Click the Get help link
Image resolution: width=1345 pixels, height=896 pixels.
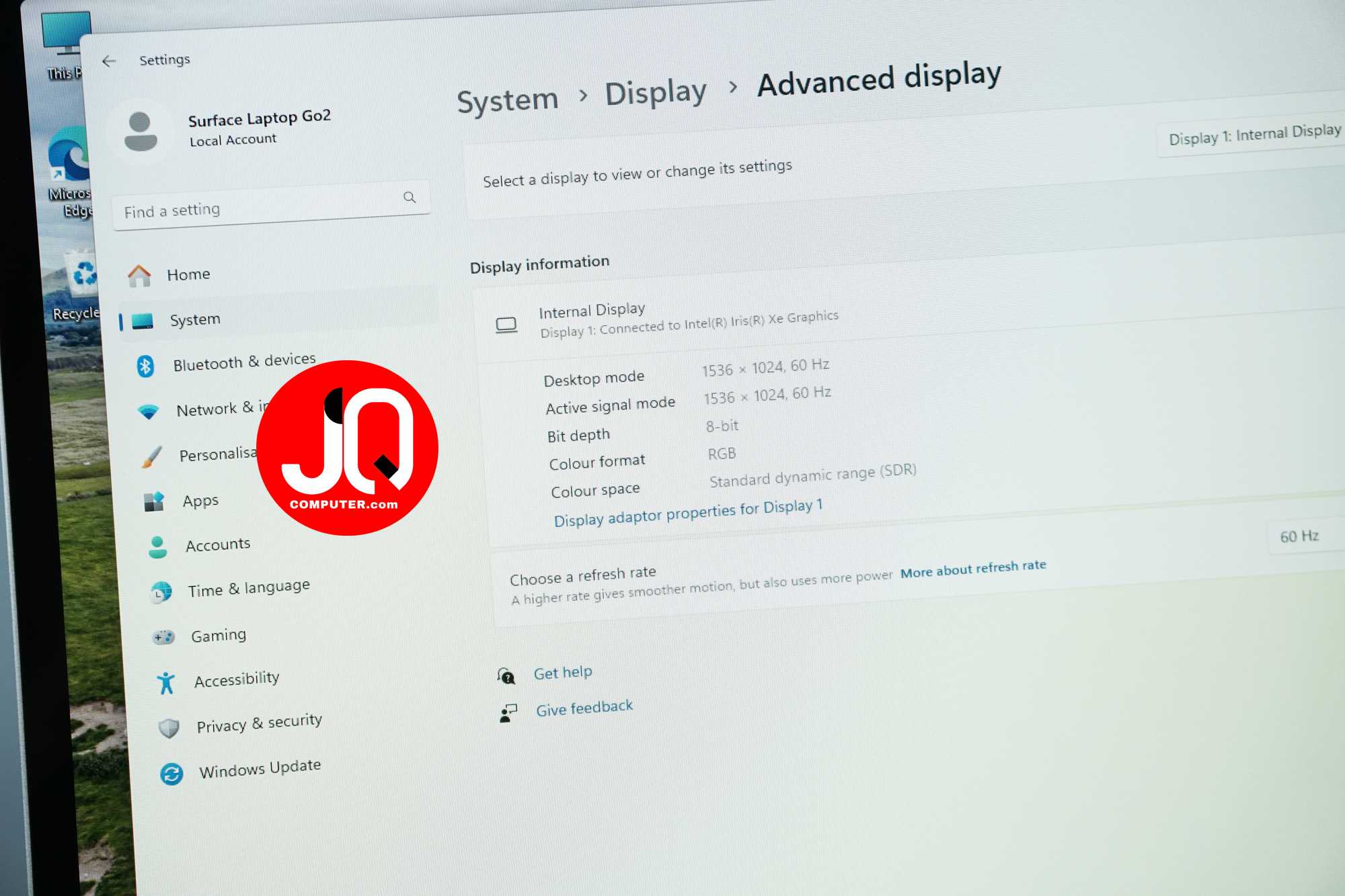[563, 673]
